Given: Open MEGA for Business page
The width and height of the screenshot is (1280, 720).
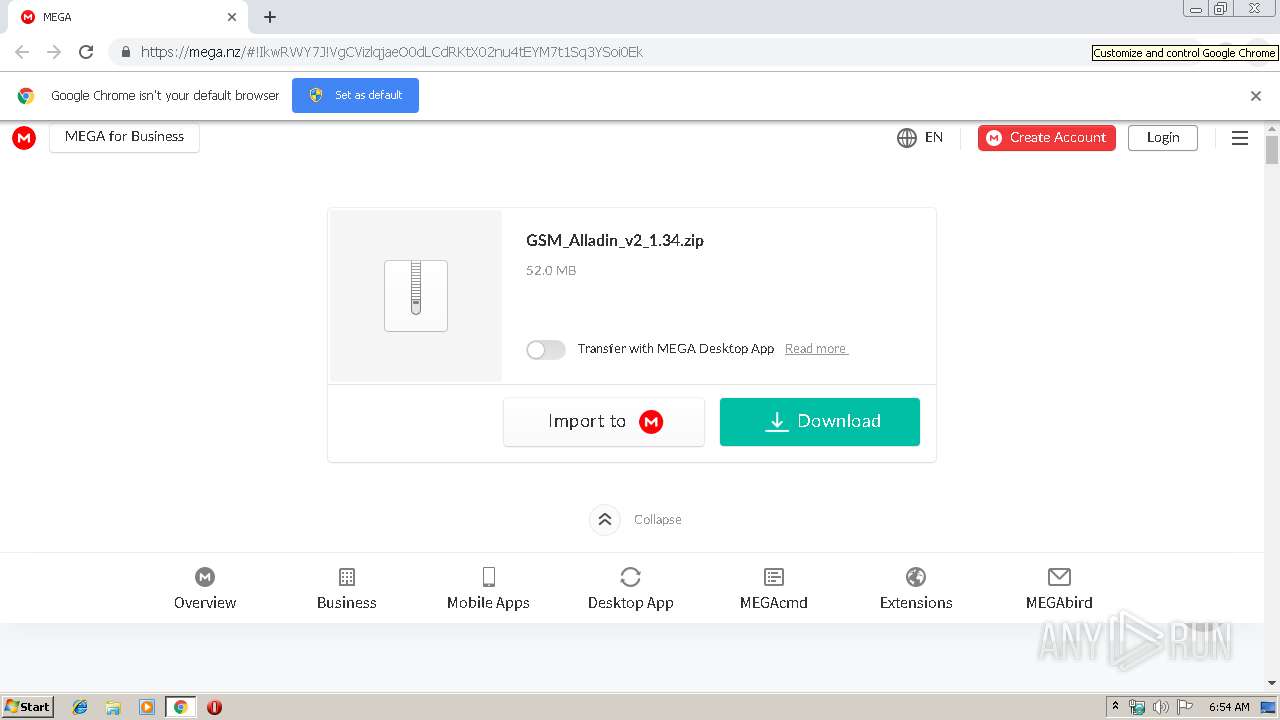Looking at the screenshot, I should tap(124, 137).
